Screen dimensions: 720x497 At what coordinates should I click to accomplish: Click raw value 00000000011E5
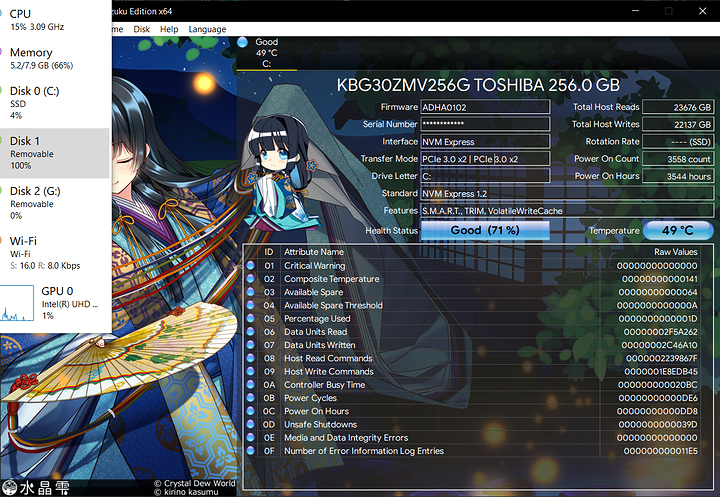(660, 451)
